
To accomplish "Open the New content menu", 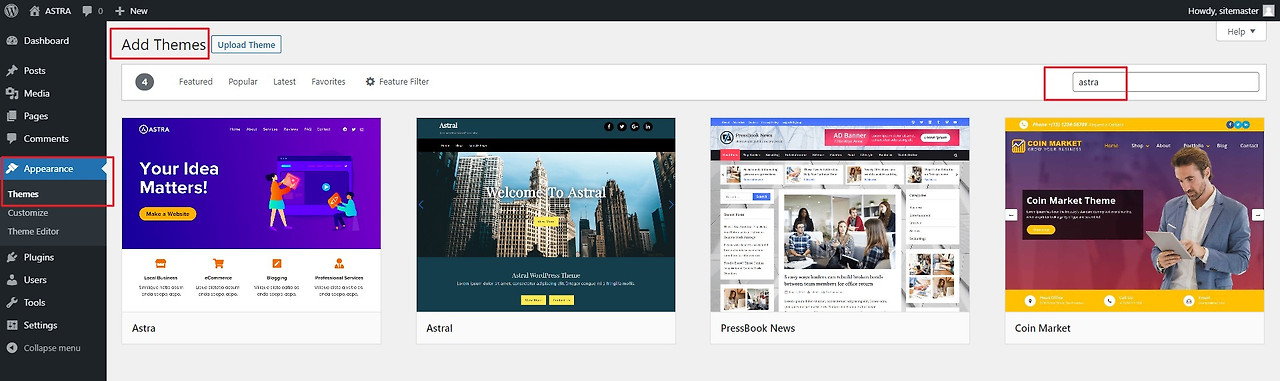I will [x=131, y=10].
